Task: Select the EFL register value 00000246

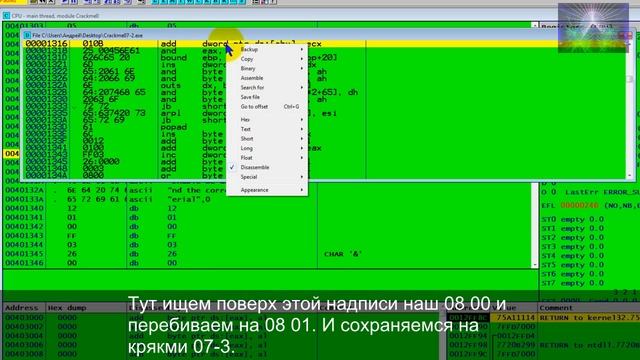Action: coord(579,205)
